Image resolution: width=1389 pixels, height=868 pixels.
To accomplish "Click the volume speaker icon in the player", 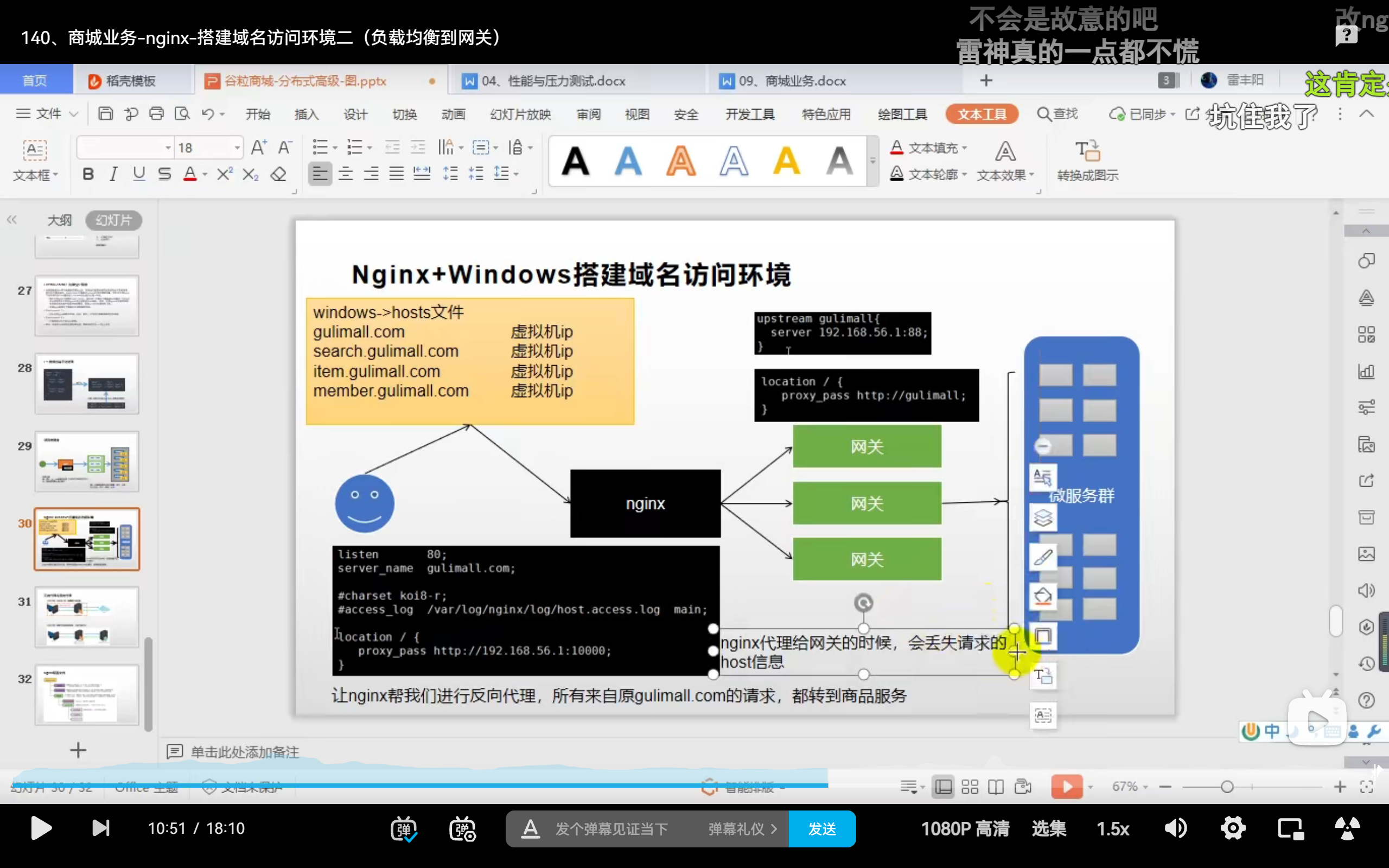I will (1175, 828).
